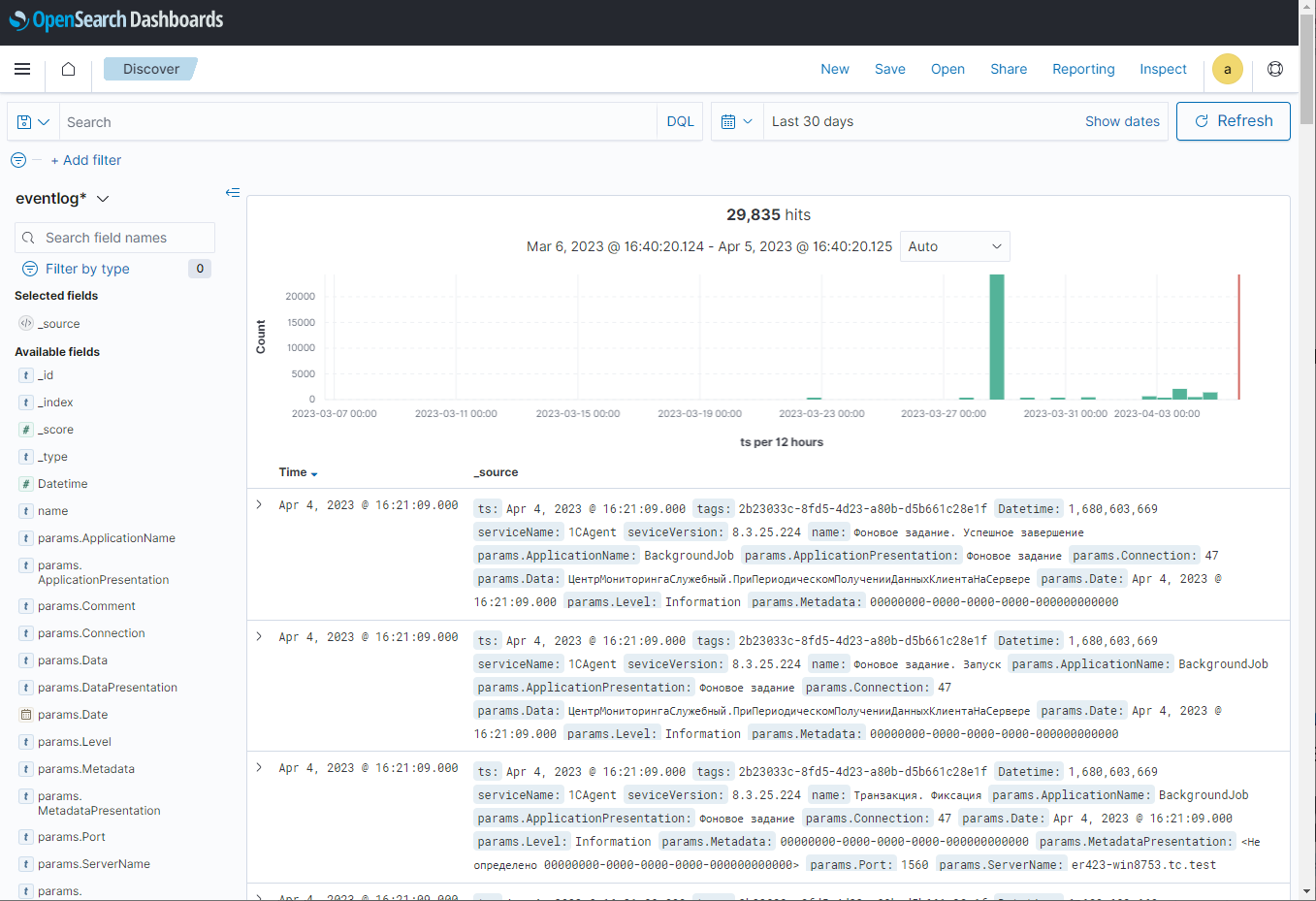
Task: Click the filter options circle icon
Action: click(18, 160)
